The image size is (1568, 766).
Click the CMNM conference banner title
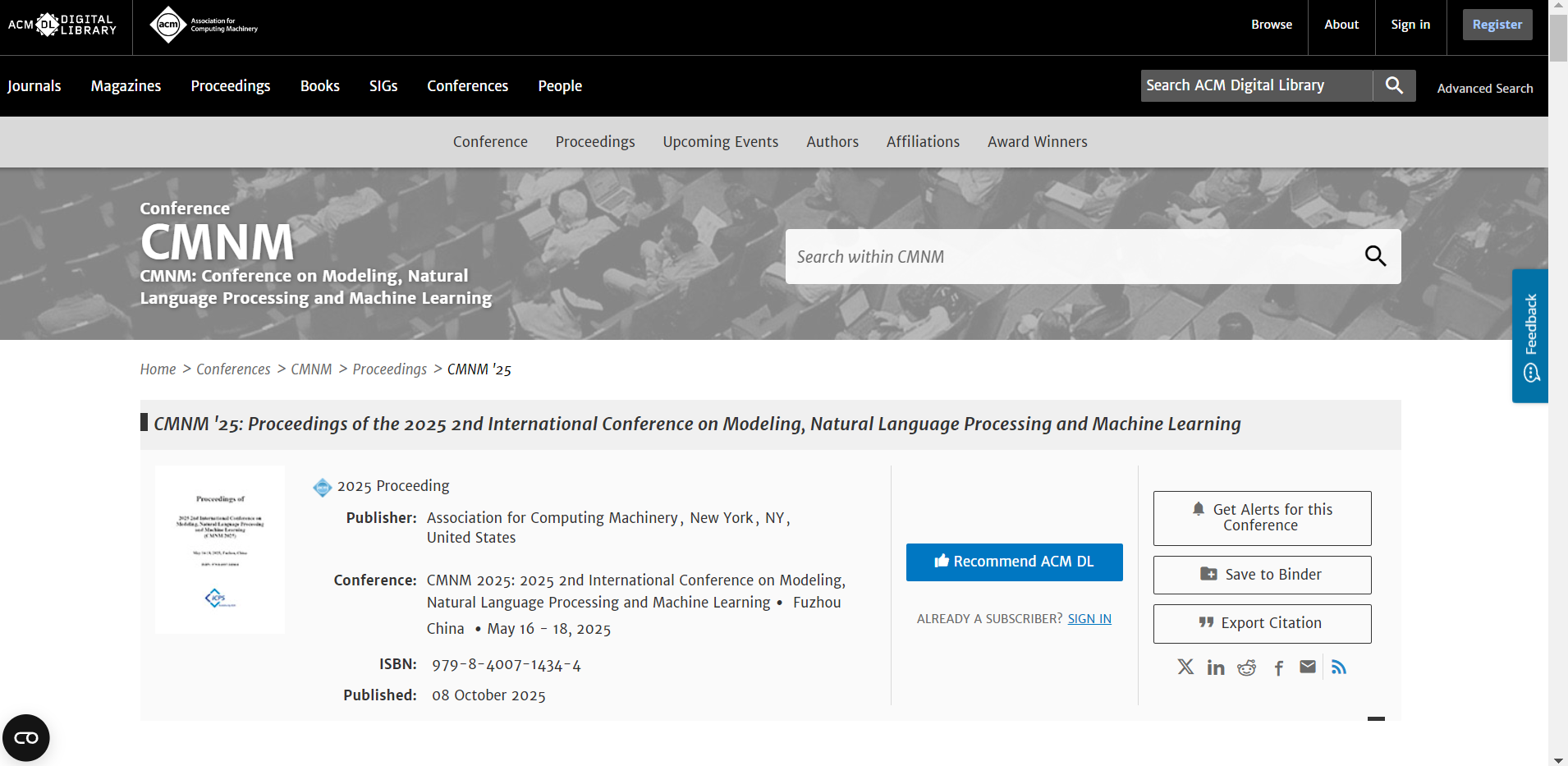click(218, 242)
